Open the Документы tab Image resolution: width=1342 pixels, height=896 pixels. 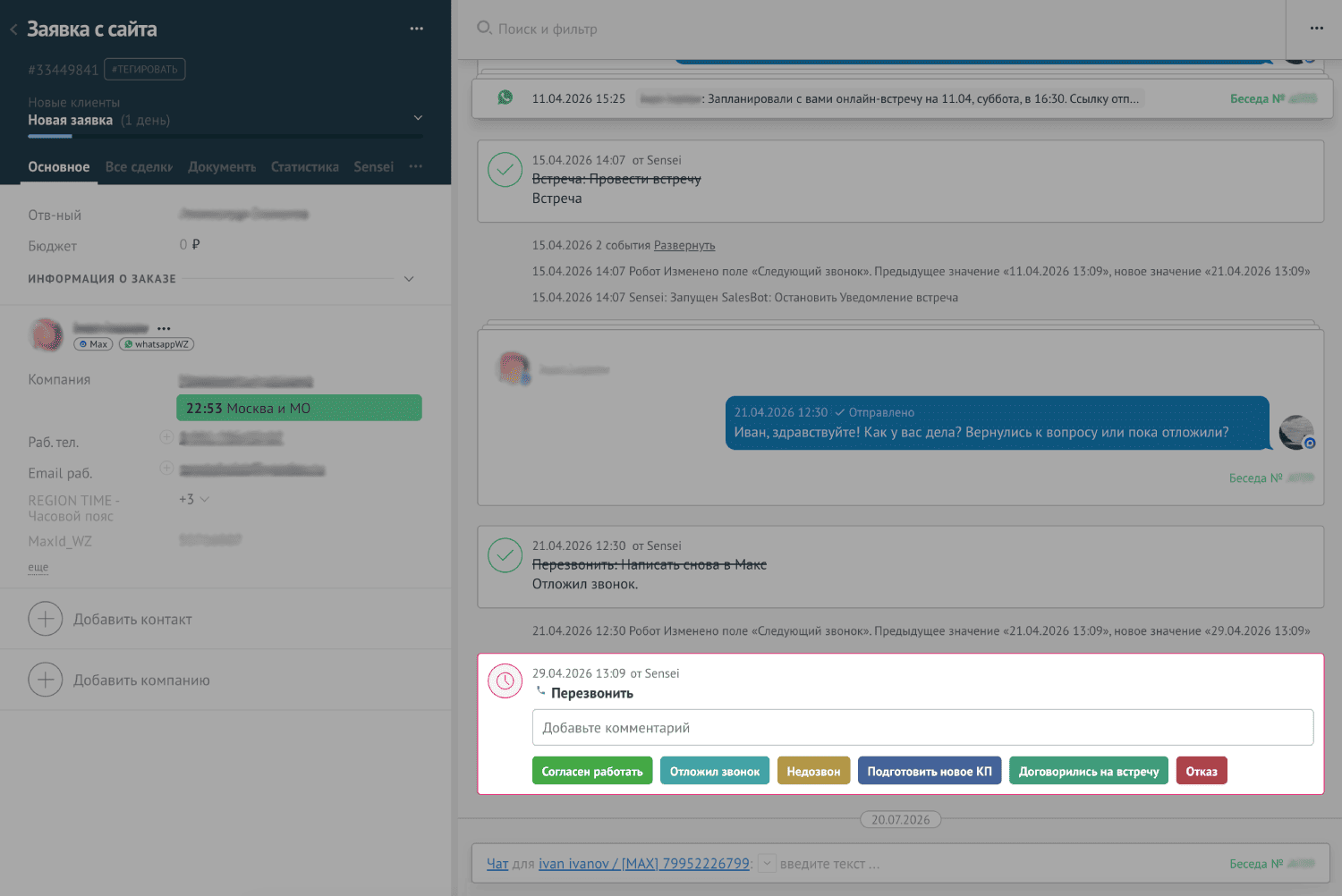pos(222,167)
